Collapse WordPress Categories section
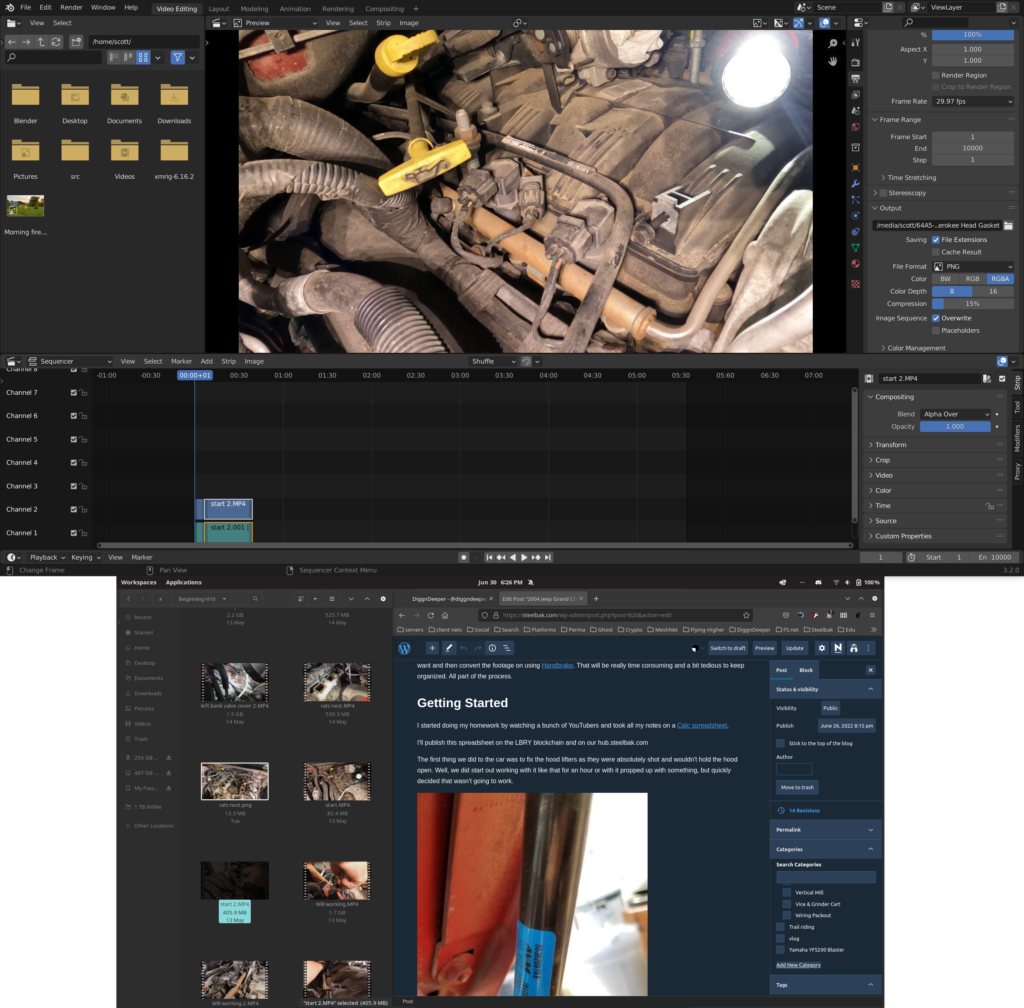 click(x=825, y=849)
